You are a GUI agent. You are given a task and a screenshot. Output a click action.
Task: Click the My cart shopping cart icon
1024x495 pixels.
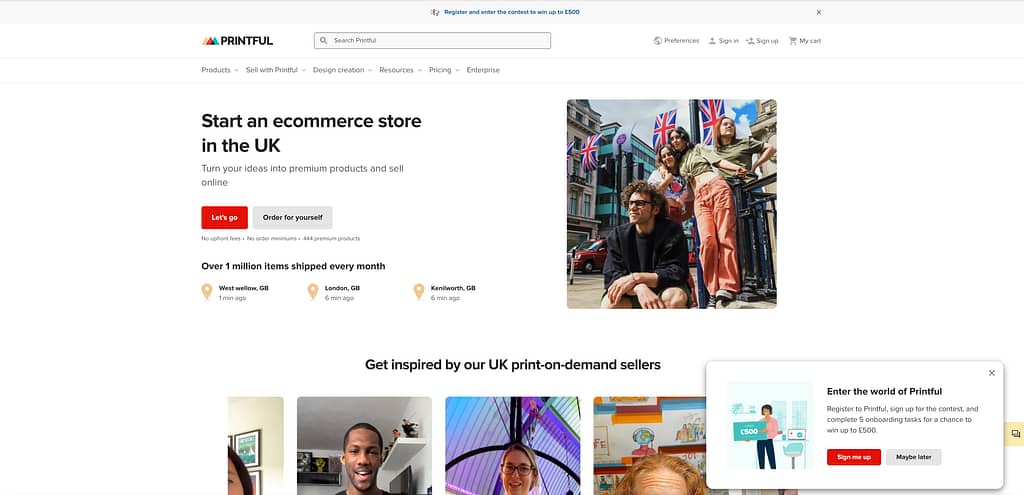point(793,40)
